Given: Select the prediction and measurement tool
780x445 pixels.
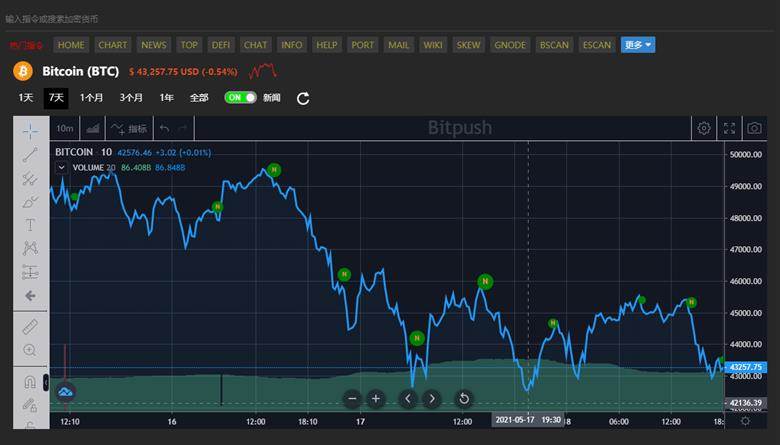Looking at the screenshot, I should [x=30, y=272].
